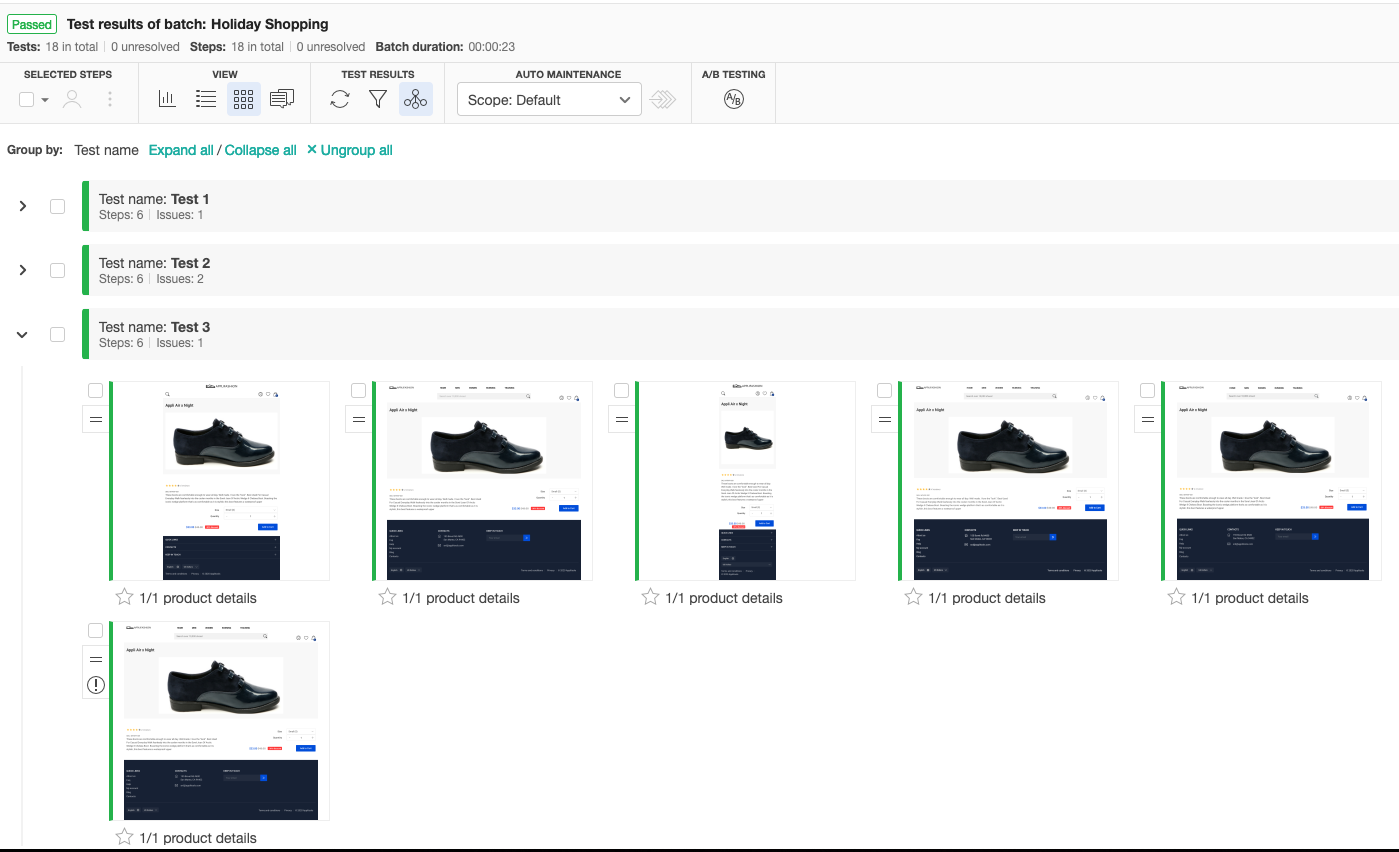The image size is (1399, 852).
Task: Select the checkbox of the step with issue marker
Action: click(95, 630)
